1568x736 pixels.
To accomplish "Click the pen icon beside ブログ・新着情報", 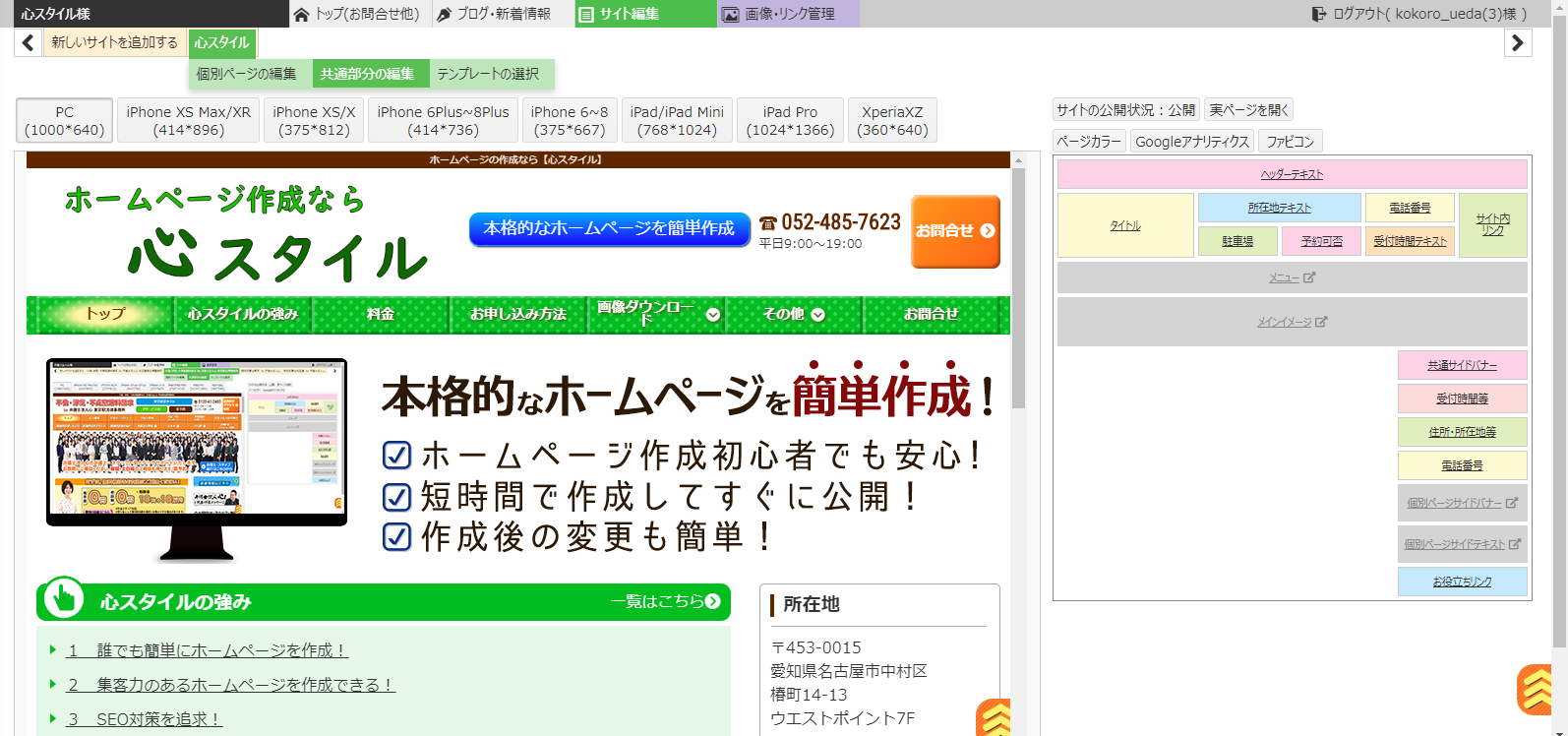I will (445, 14).
